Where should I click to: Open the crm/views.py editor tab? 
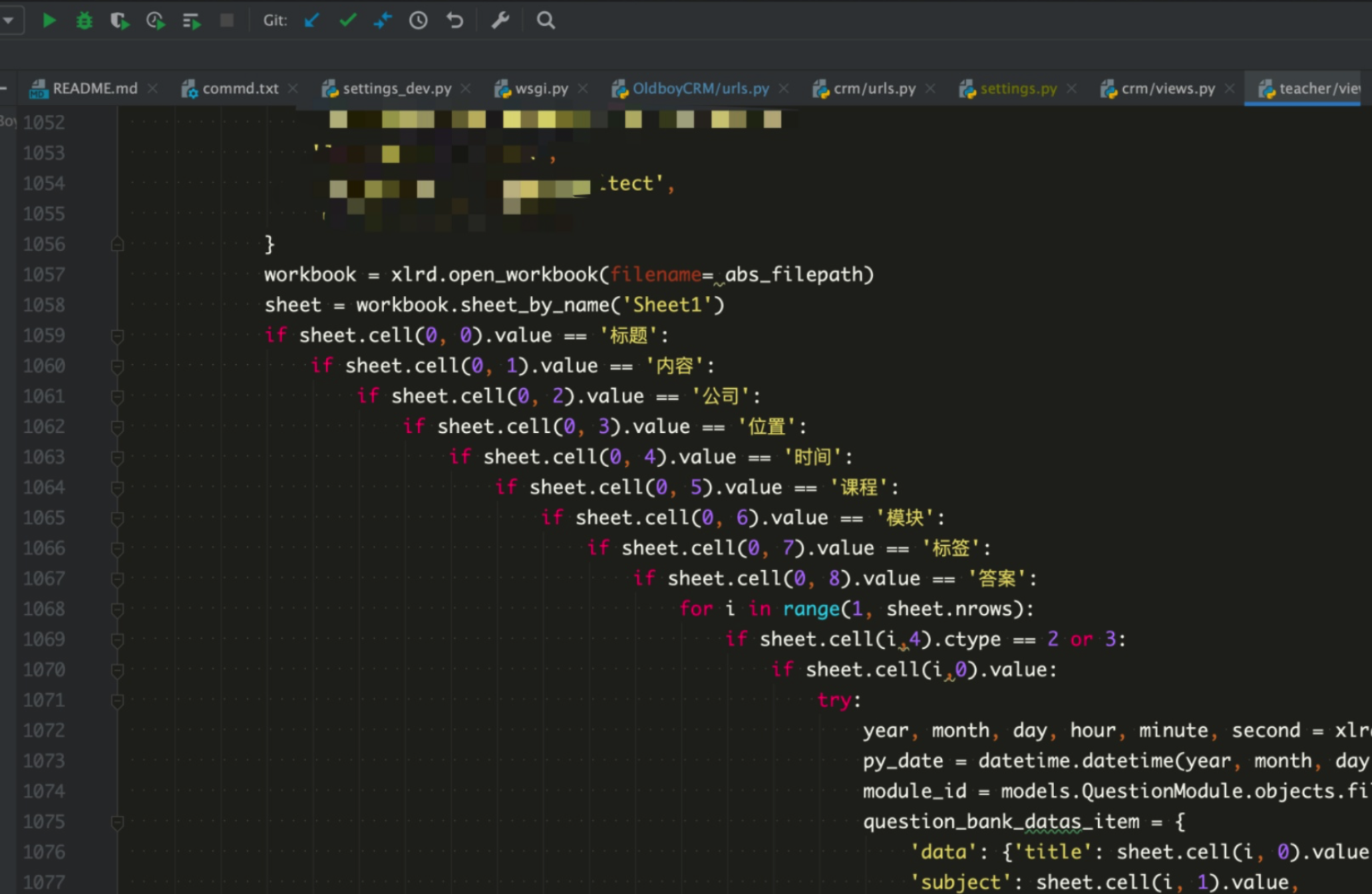click(x=1168, y=89)
